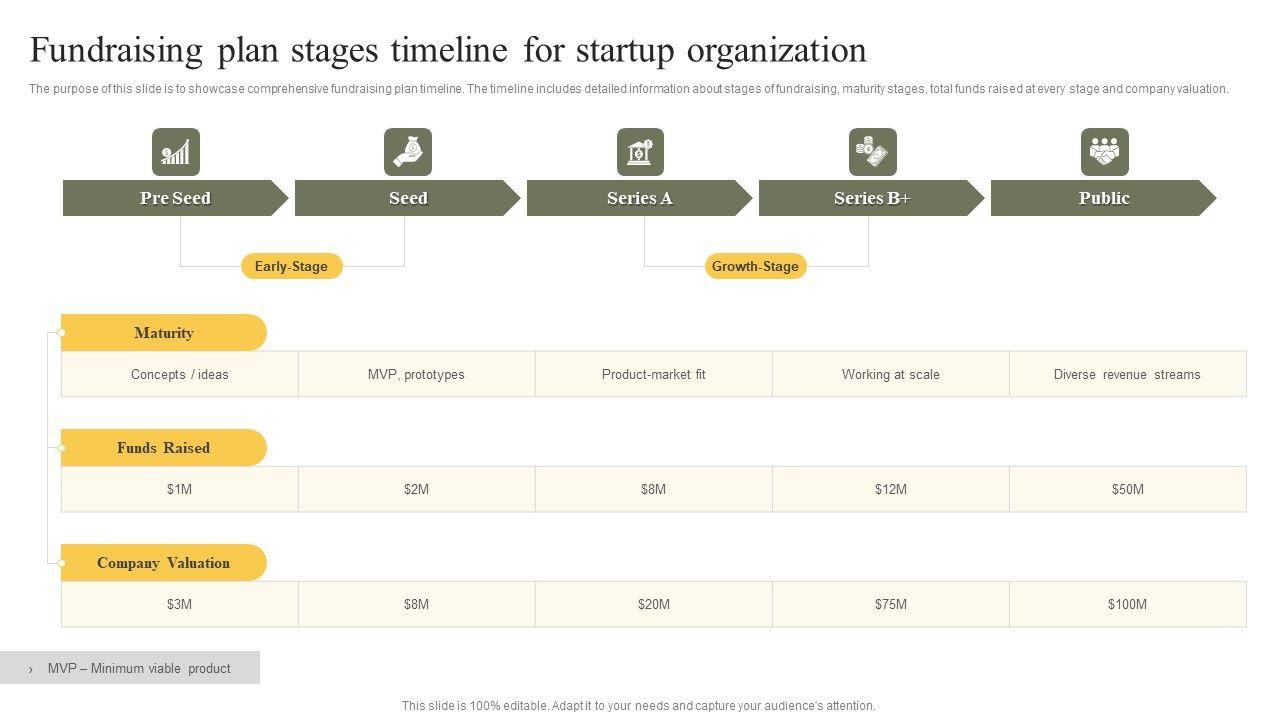Click the cash and coins icon
The width and height of the screenshot is (1280, 720).
(x=872, y=152)
